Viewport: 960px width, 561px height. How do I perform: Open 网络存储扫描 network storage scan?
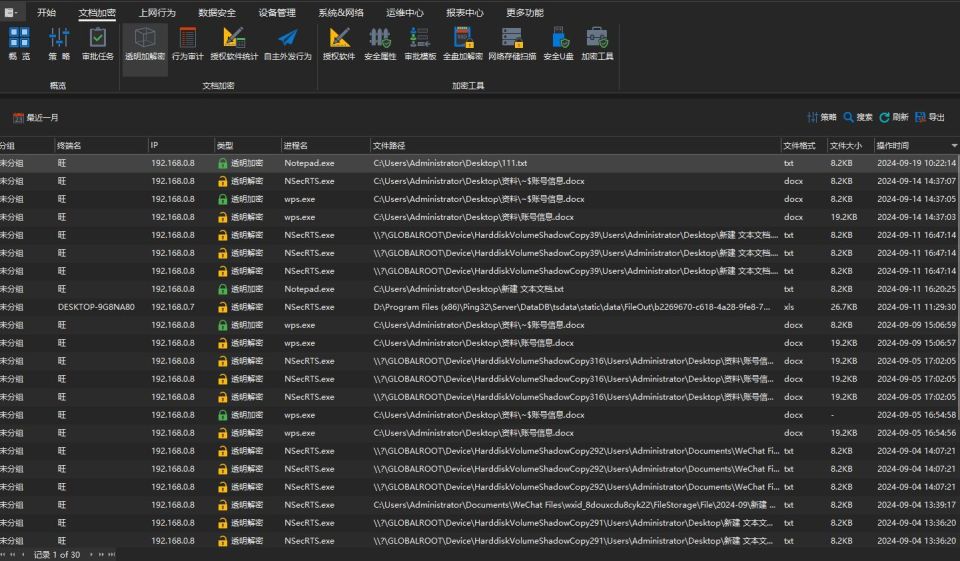click(512, 43)
